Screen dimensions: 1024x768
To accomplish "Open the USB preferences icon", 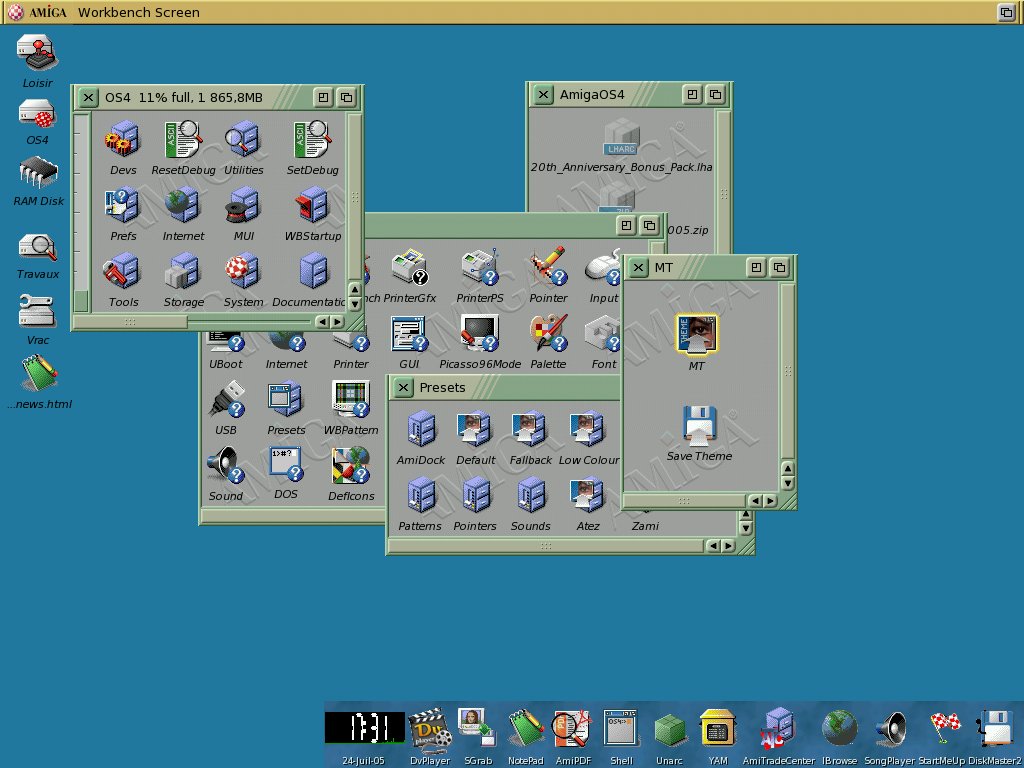I will coord(227,400).
